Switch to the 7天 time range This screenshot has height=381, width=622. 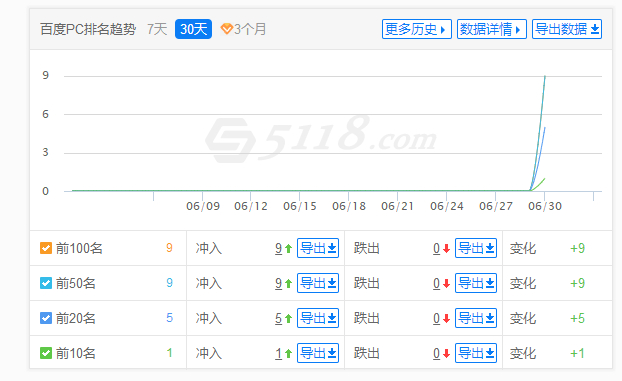pos(157,29)
